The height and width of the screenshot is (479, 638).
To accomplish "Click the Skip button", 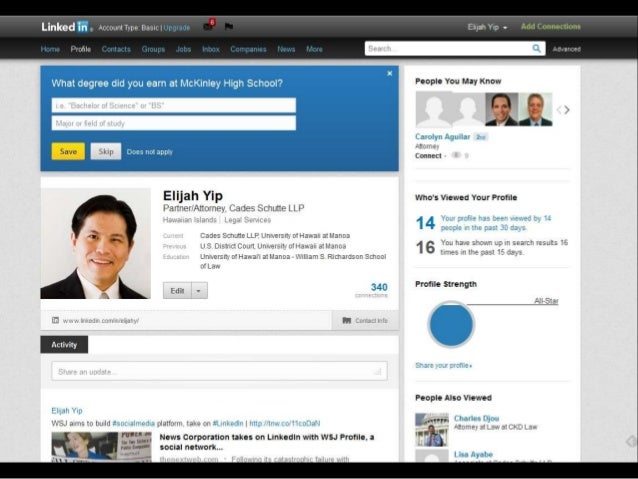I will pos(106,151).
